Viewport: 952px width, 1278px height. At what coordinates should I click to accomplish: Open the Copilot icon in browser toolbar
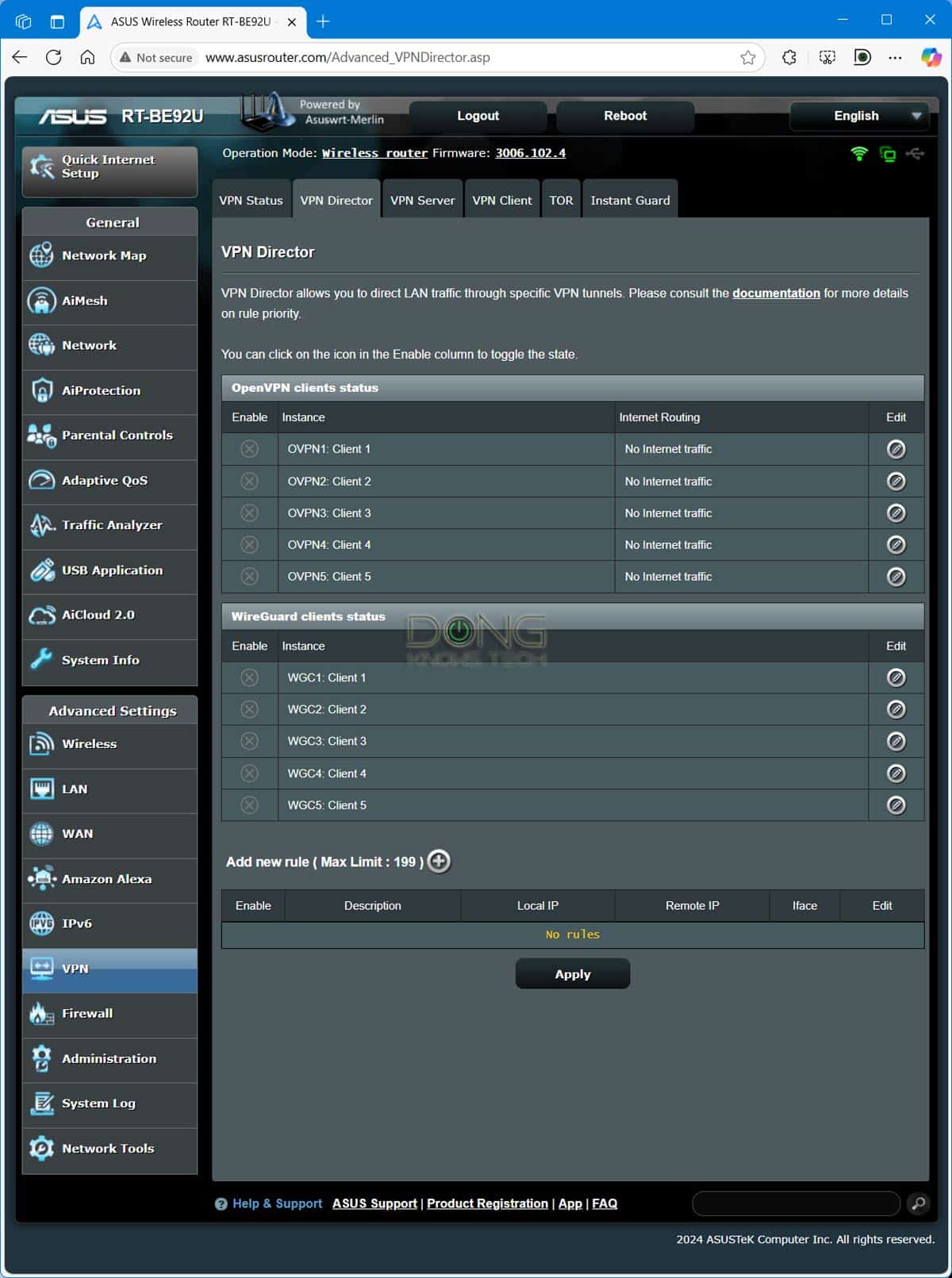point(931,57)
